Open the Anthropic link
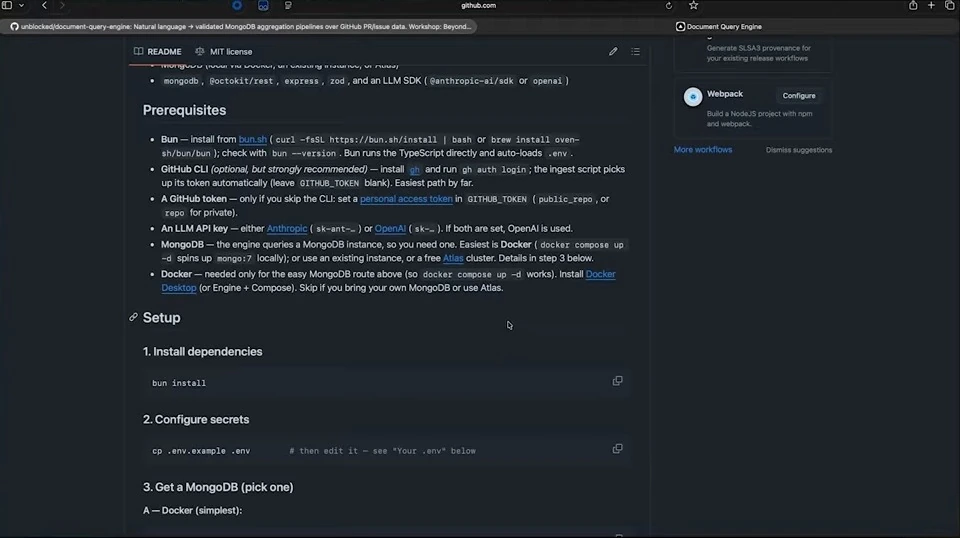 tap(287, 228)
